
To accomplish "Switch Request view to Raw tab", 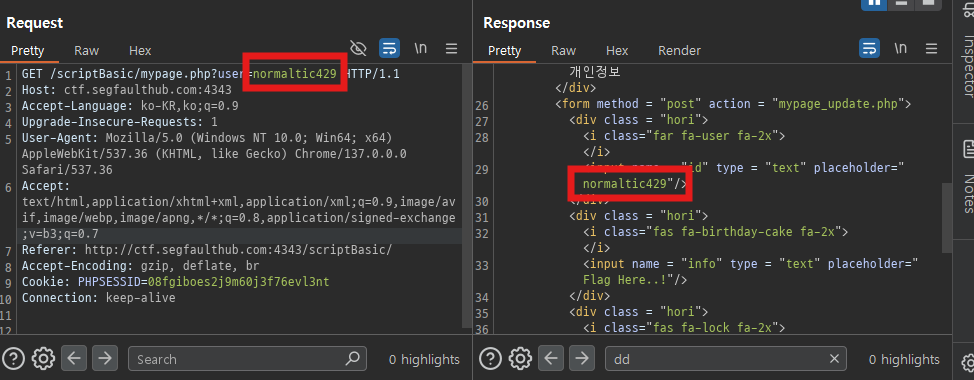I will click(x=86, y=51).
